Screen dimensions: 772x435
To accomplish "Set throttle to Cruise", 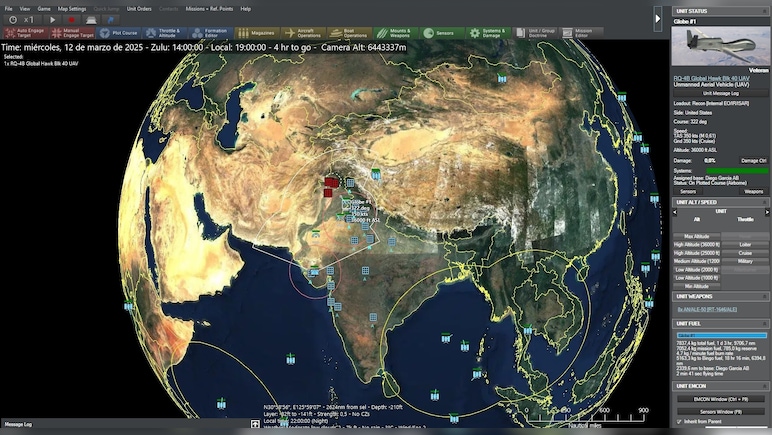I will click(745, 253).
